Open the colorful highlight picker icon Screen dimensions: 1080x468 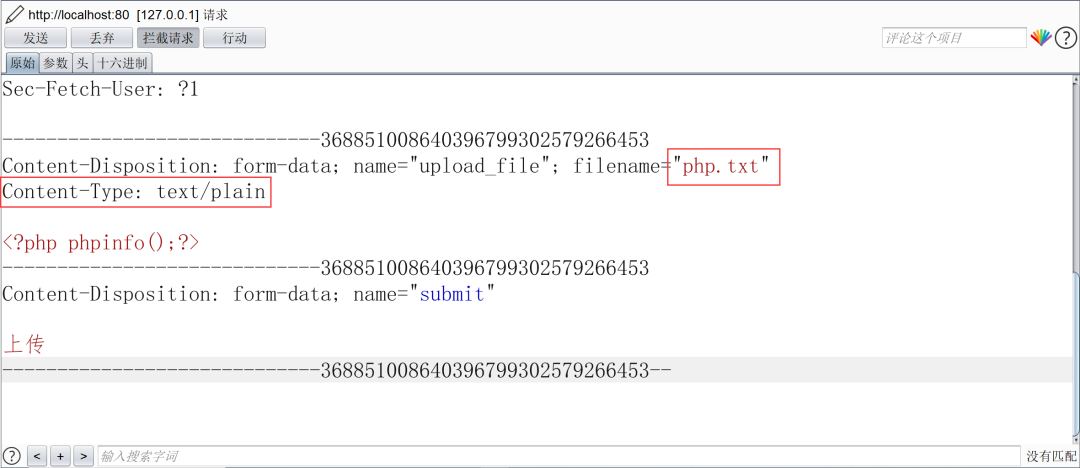tap(1041, 38)
